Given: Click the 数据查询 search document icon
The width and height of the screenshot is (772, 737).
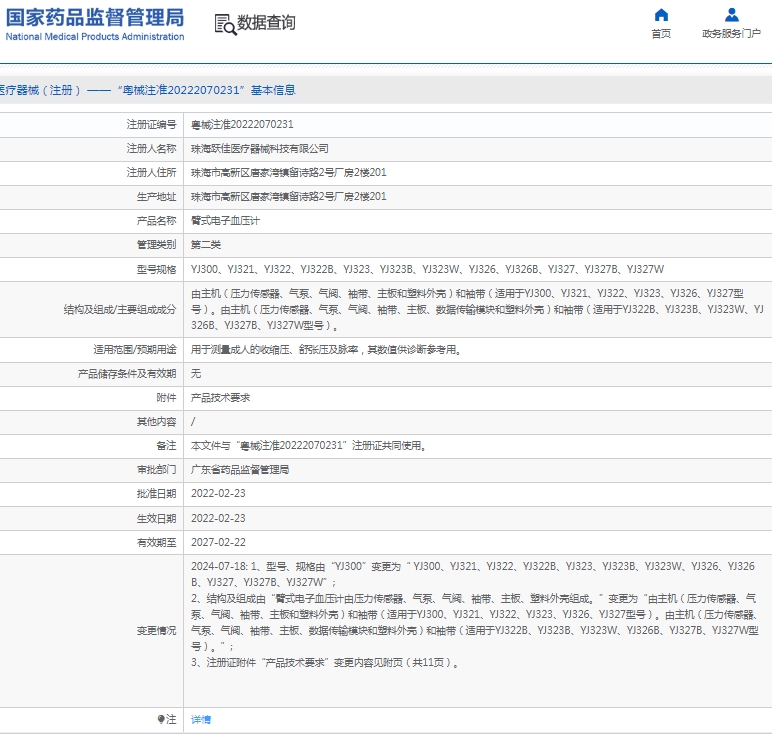Looking at the screenshot, I should pyautogui.click(x=225, y=24).
